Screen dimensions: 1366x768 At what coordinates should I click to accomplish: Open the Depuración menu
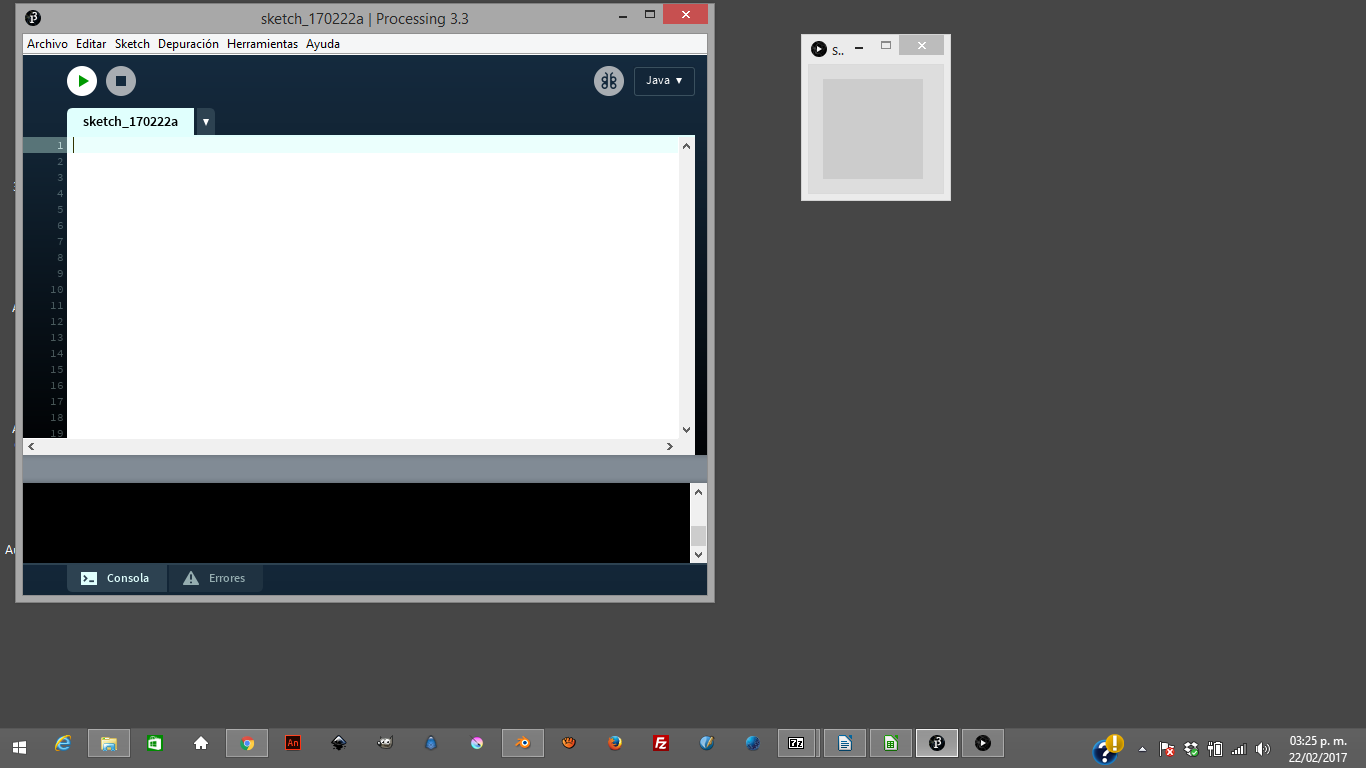point(188,44)
